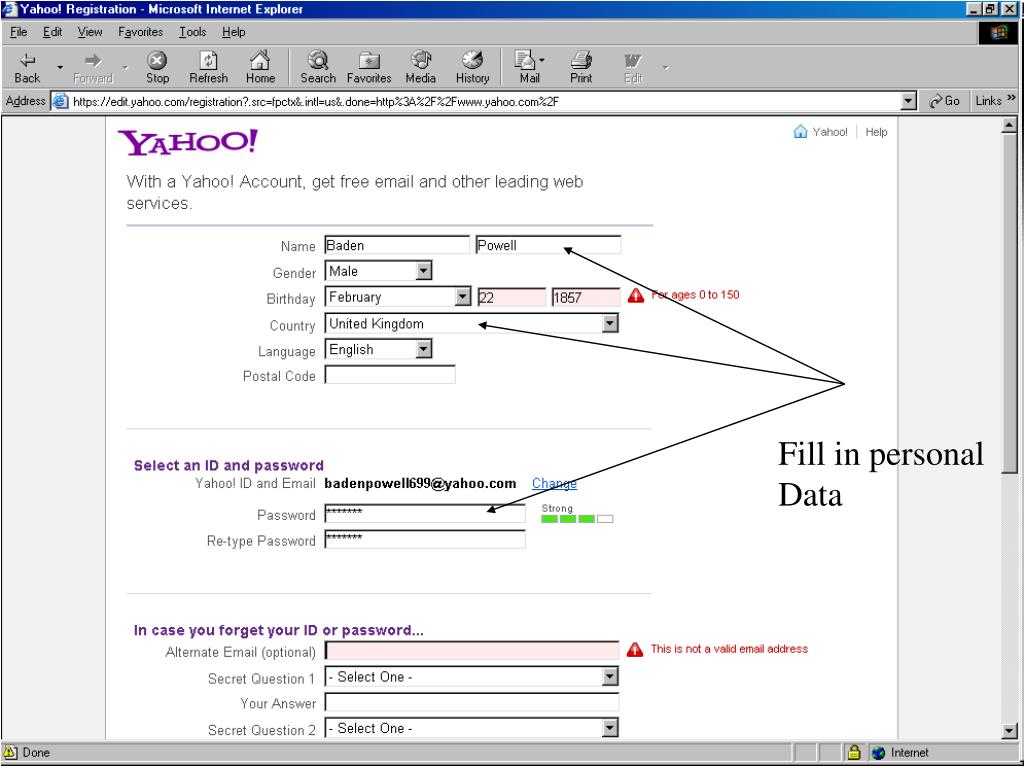Open the Tools menu
Viewport: 1024px width, 768px height.
click(x=193, y=32)
